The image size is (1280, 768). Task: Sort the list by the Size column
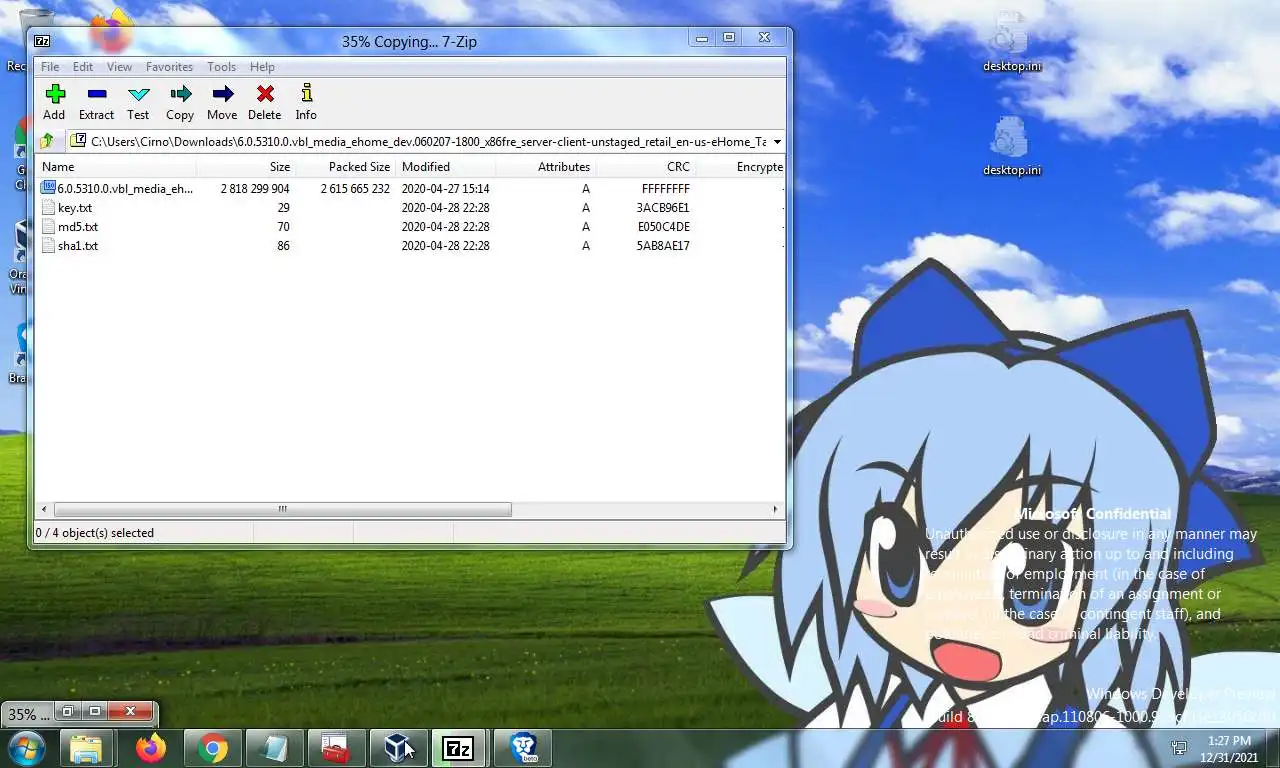pos(246,167)
